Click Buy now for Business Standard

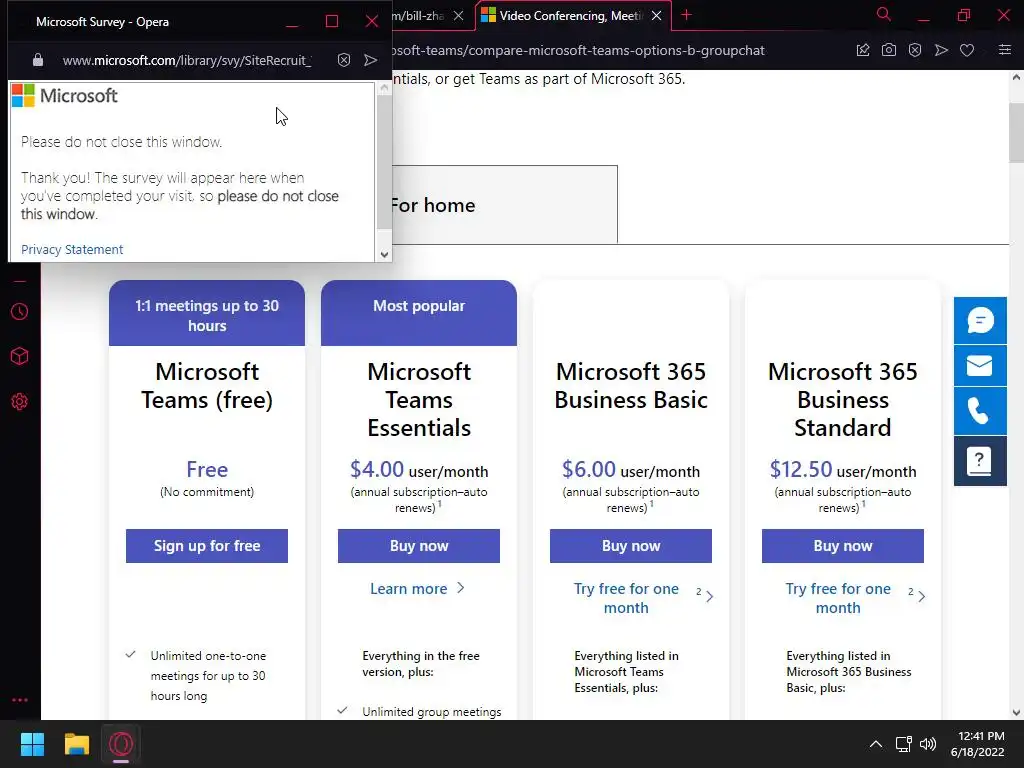coord(842,546)
